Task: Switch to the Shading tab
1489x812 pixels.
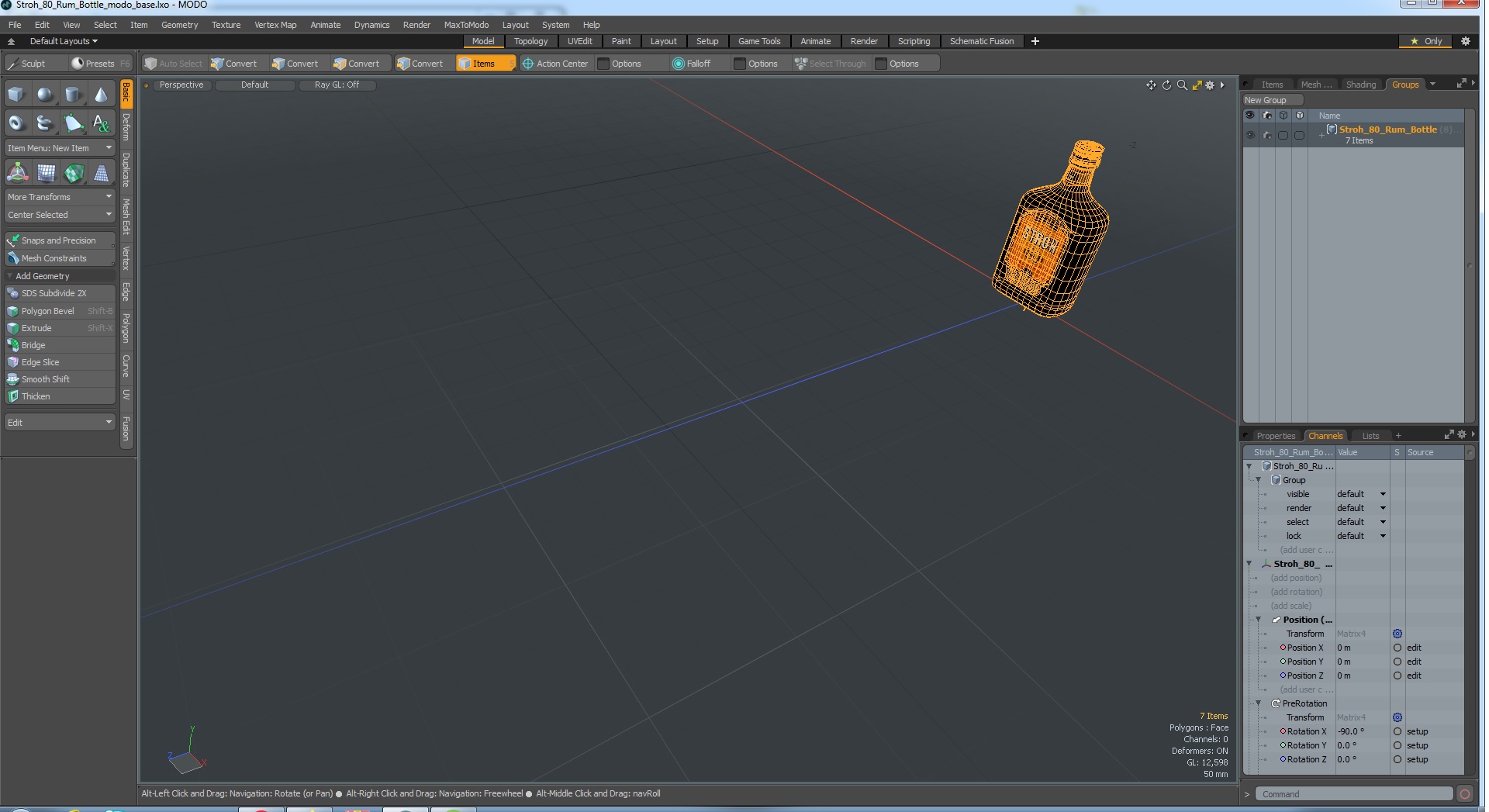Action: (1361, 85)
